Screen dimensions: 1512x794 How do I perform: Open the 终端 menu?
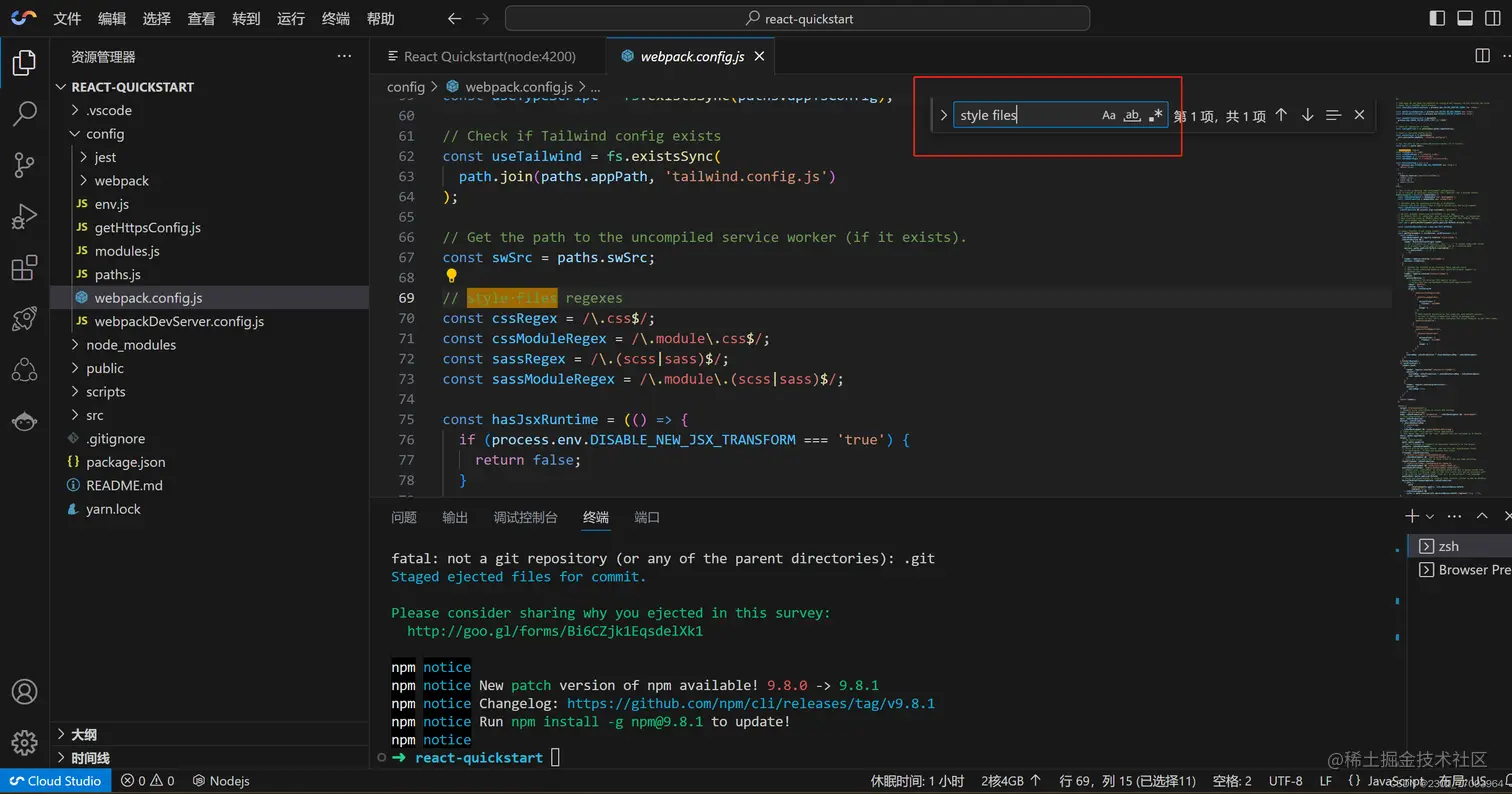click(x=335, y=19)
